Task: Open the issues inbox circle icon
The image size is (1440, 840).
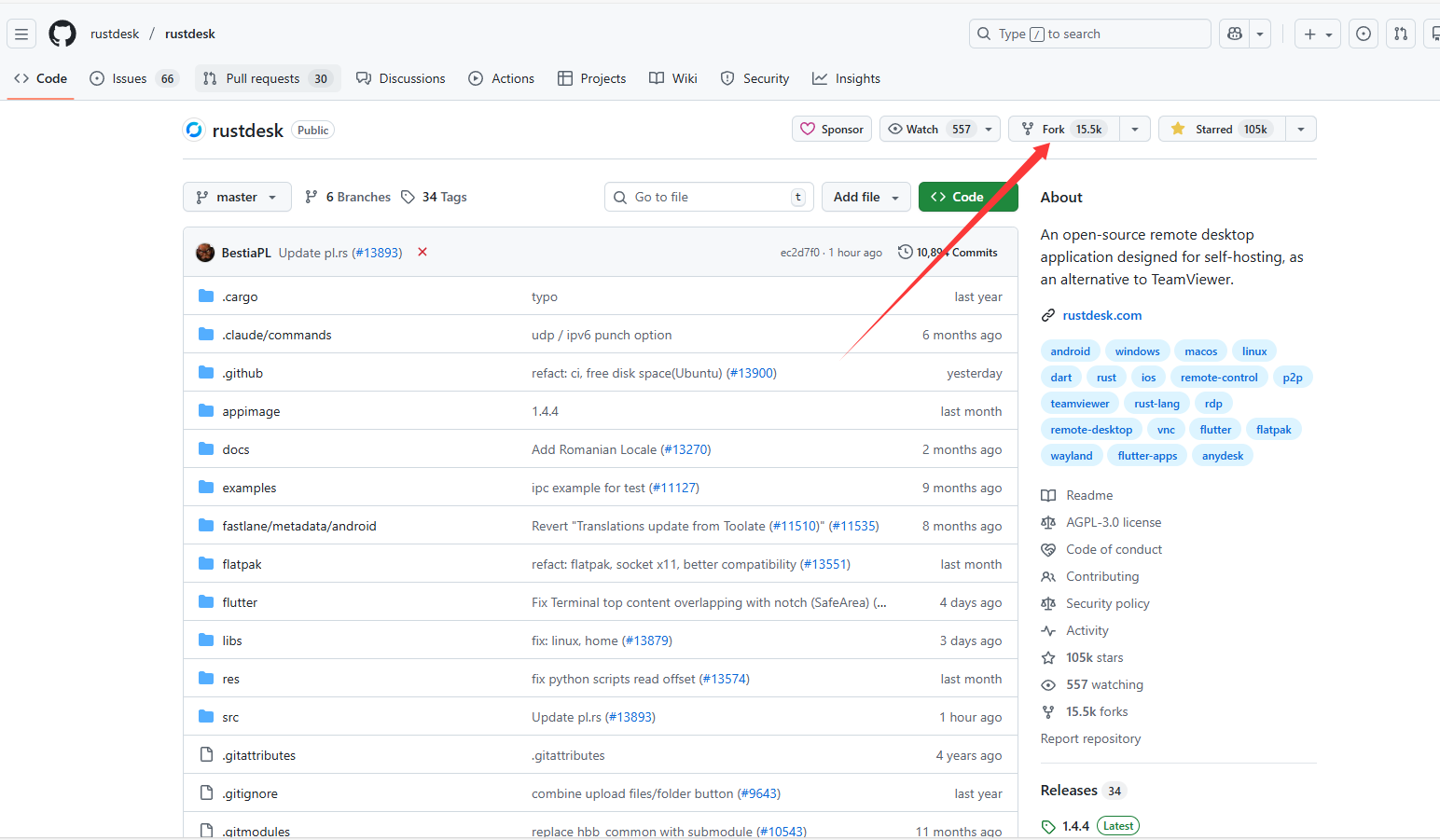Action: click(1364, 34)
